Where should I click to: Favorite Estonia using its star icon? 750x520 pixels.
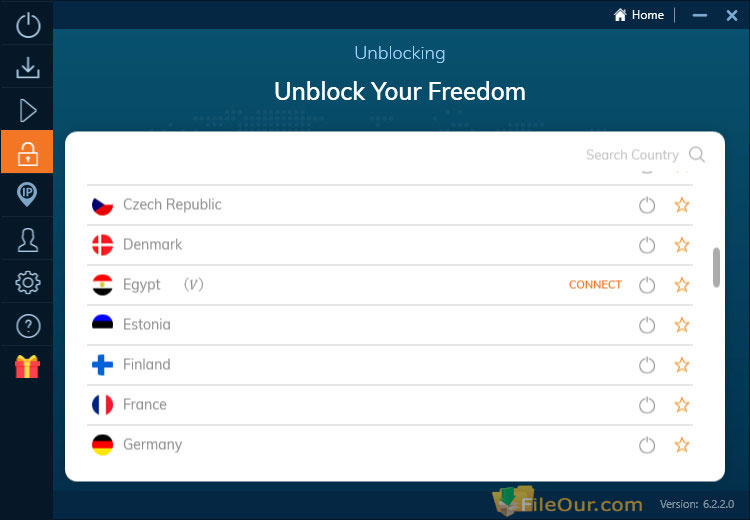click(682, 325)
